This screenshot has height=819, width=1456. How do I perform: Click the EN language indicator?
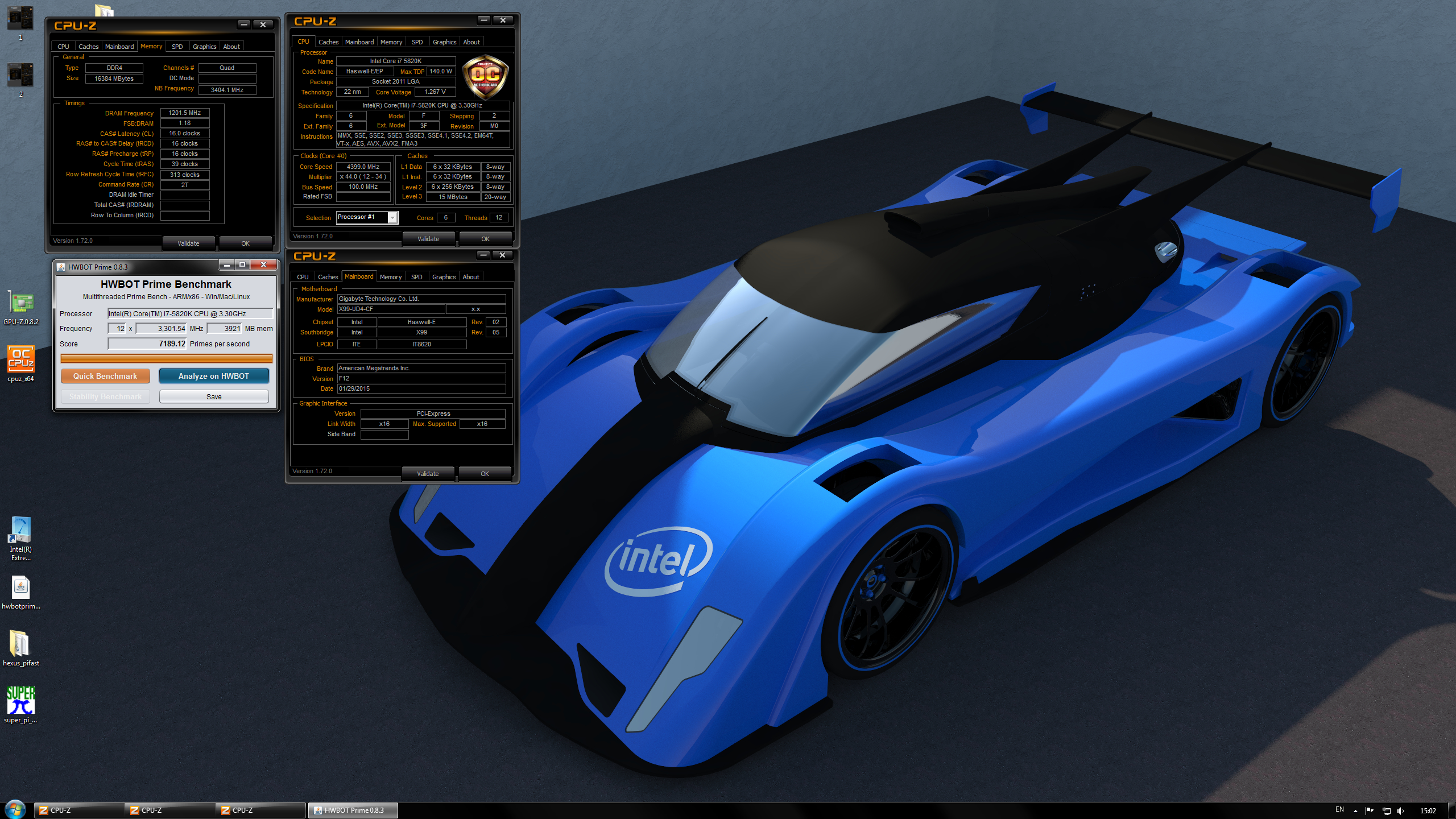tap(1339, 809)
